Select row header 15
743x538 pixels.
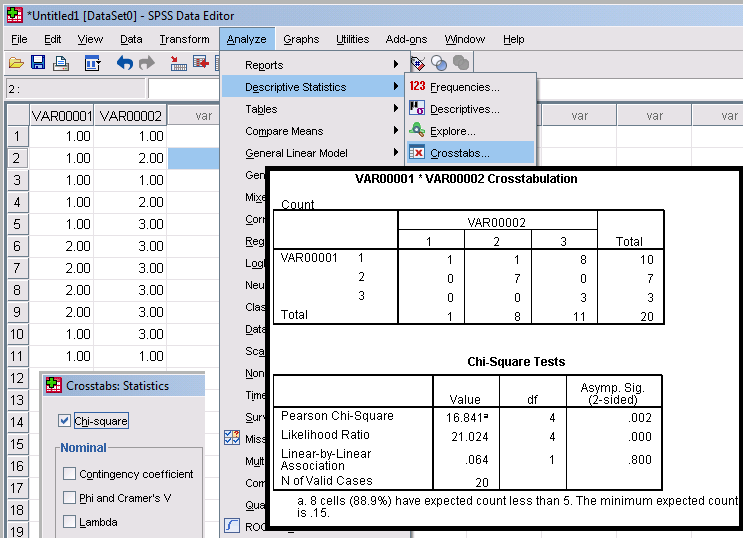tap(18, 444)
